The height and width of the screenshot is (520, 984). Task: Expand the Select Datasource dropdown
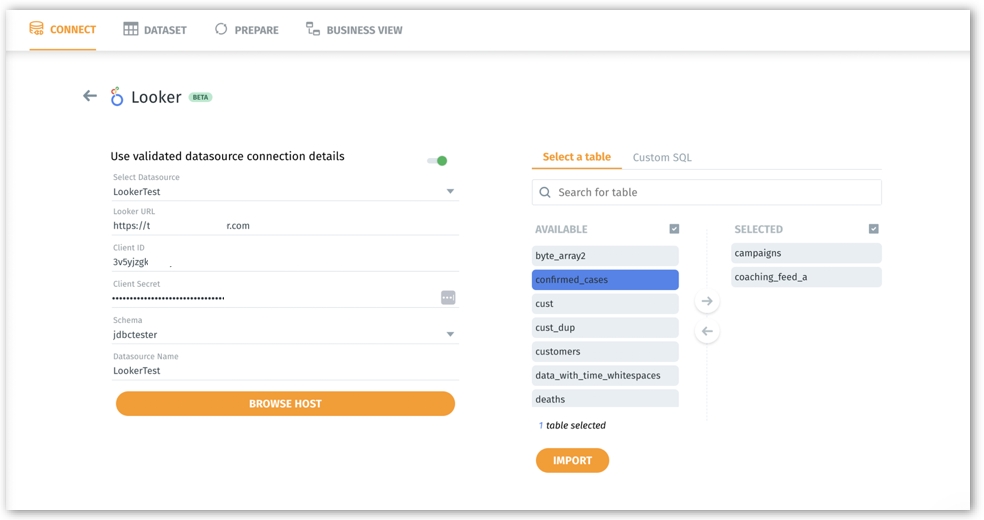tap(450, 191)
